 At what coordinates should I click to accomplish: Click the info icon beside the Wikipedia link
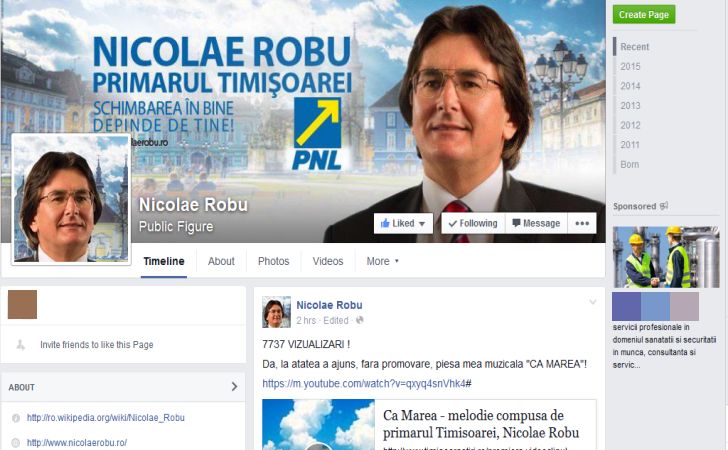tap(16, 418)
